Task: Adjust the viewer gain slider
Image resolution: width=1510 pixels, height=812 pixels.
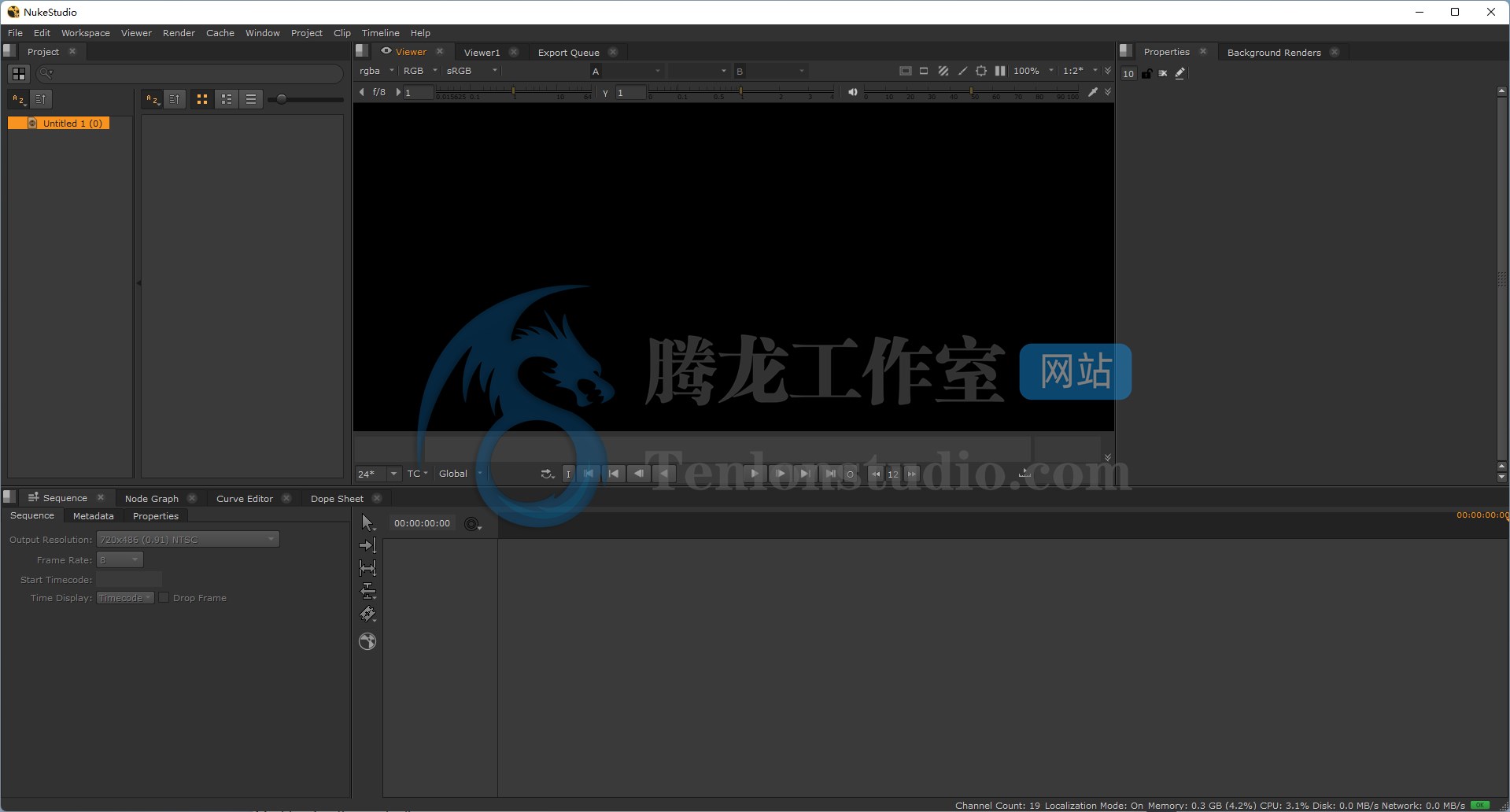Action: coord(515,93)
